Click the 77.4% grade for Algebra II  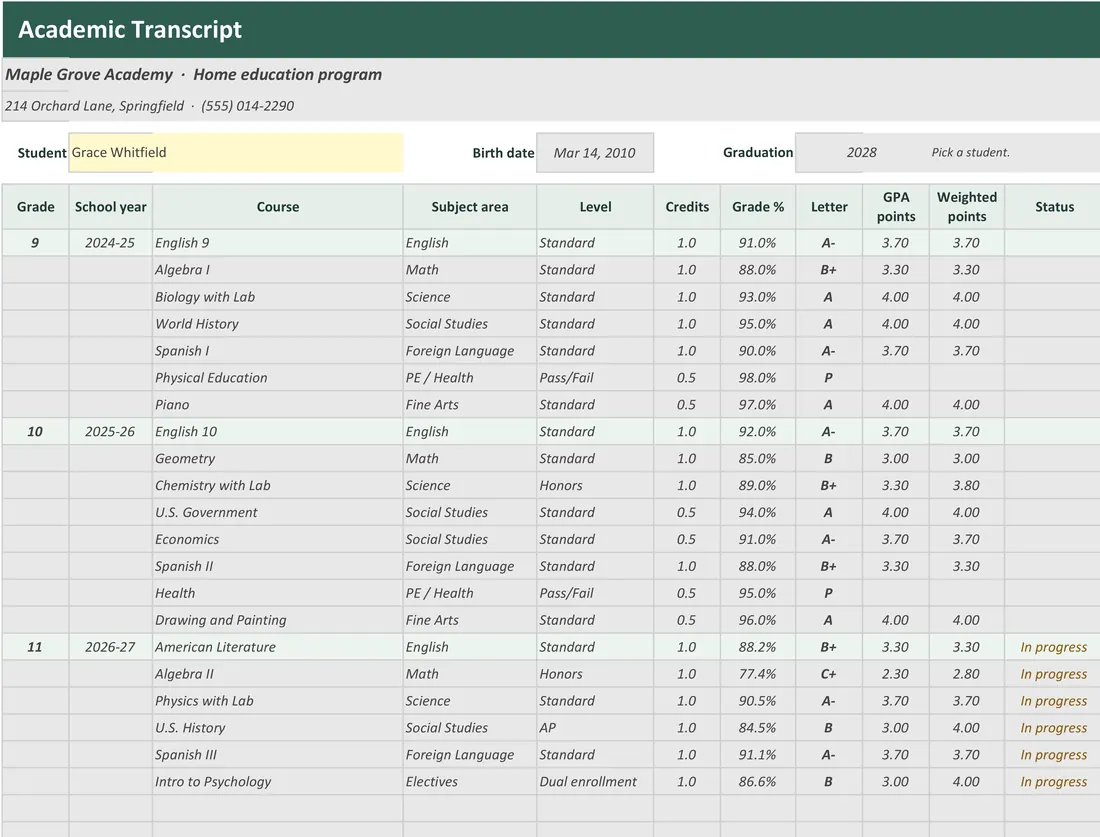click(758, 674)
